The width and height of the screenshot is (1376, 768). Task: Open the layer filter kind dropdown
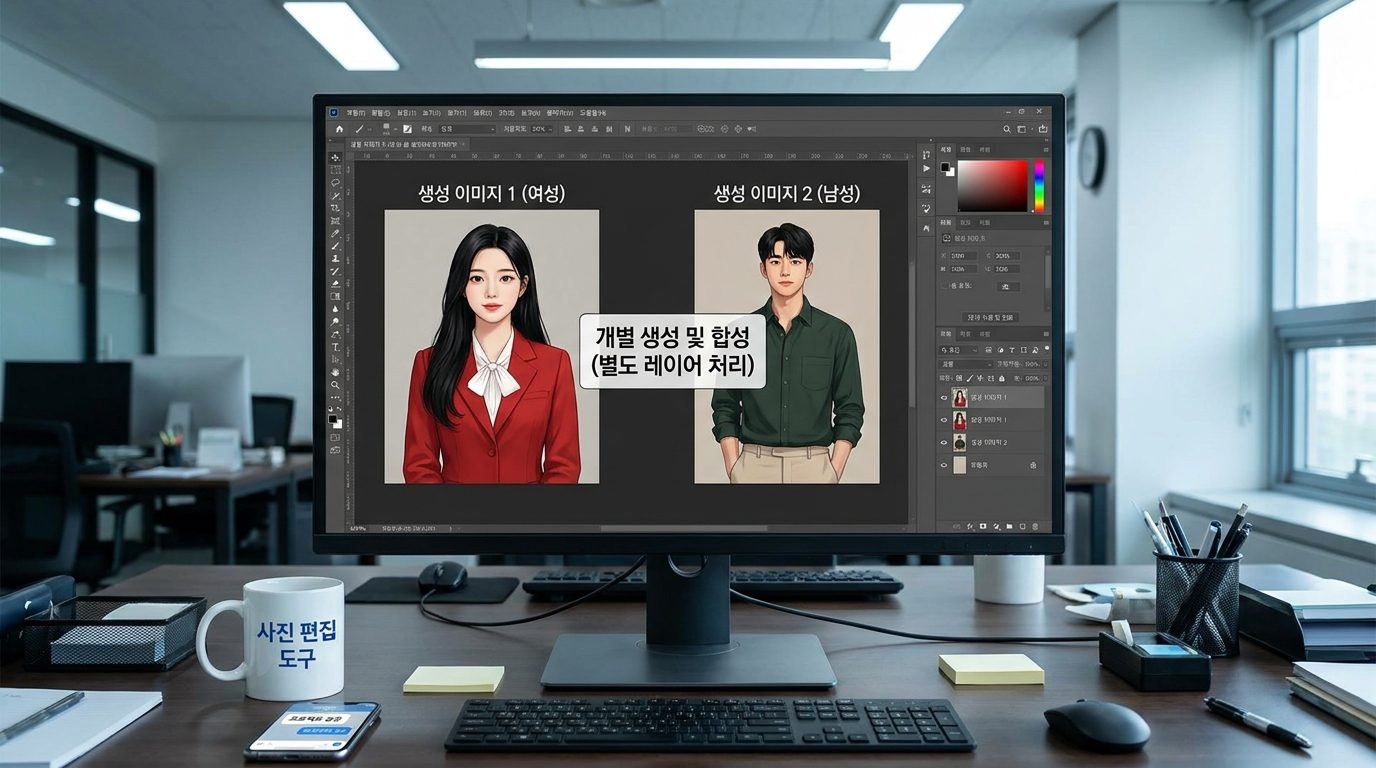958,350
